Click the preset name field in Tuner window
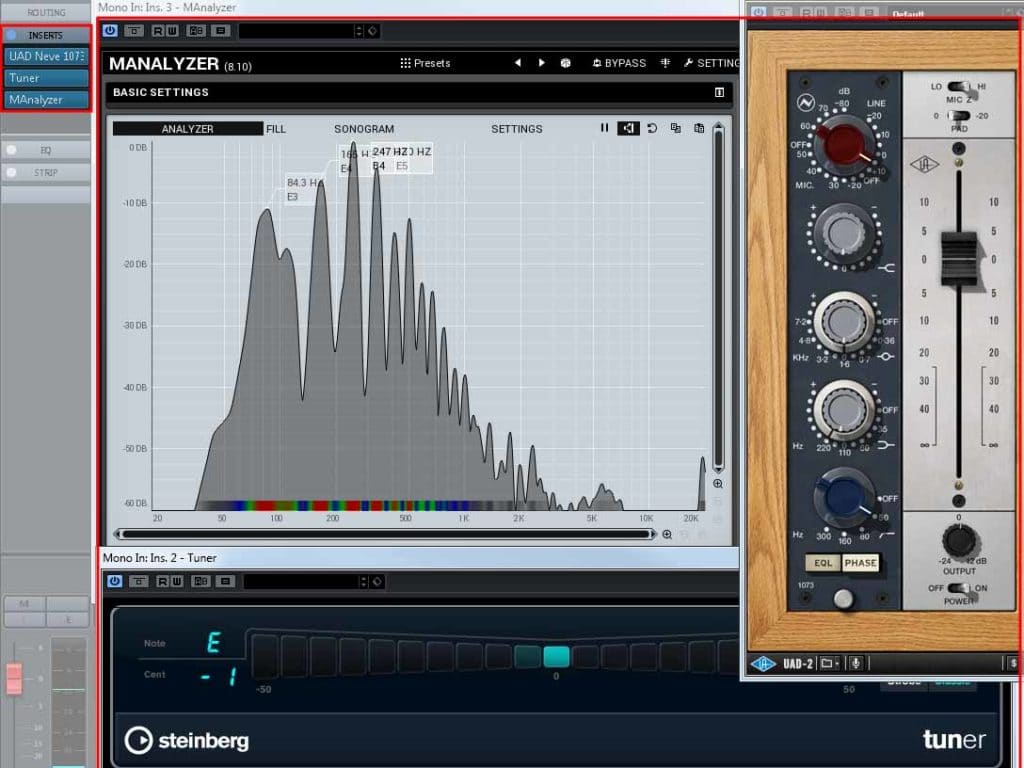The image size is (1024, 768). pyautogui.click(x=300, y=581)
